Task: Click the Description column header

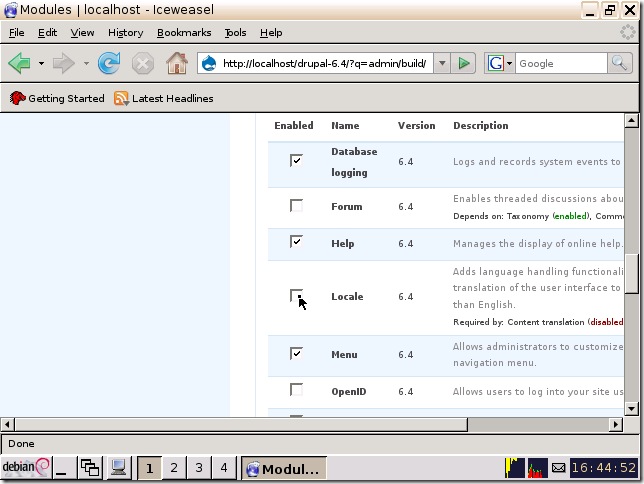Action: [481, 125]
